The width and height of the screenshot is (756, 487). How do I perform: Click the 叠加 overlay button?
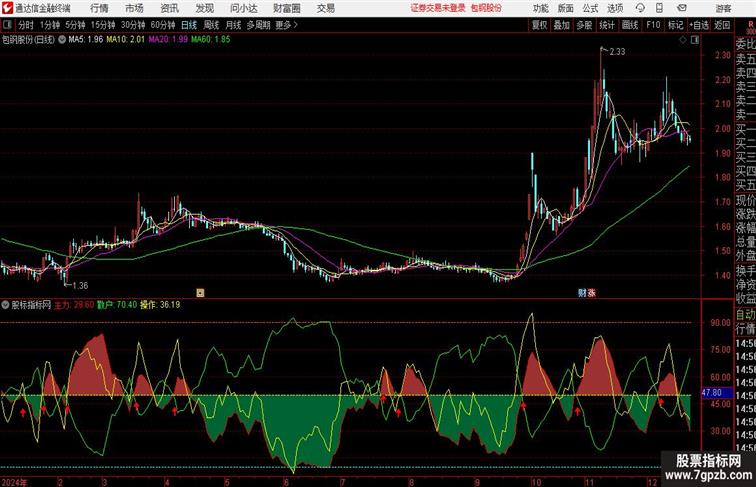point(562,25)
